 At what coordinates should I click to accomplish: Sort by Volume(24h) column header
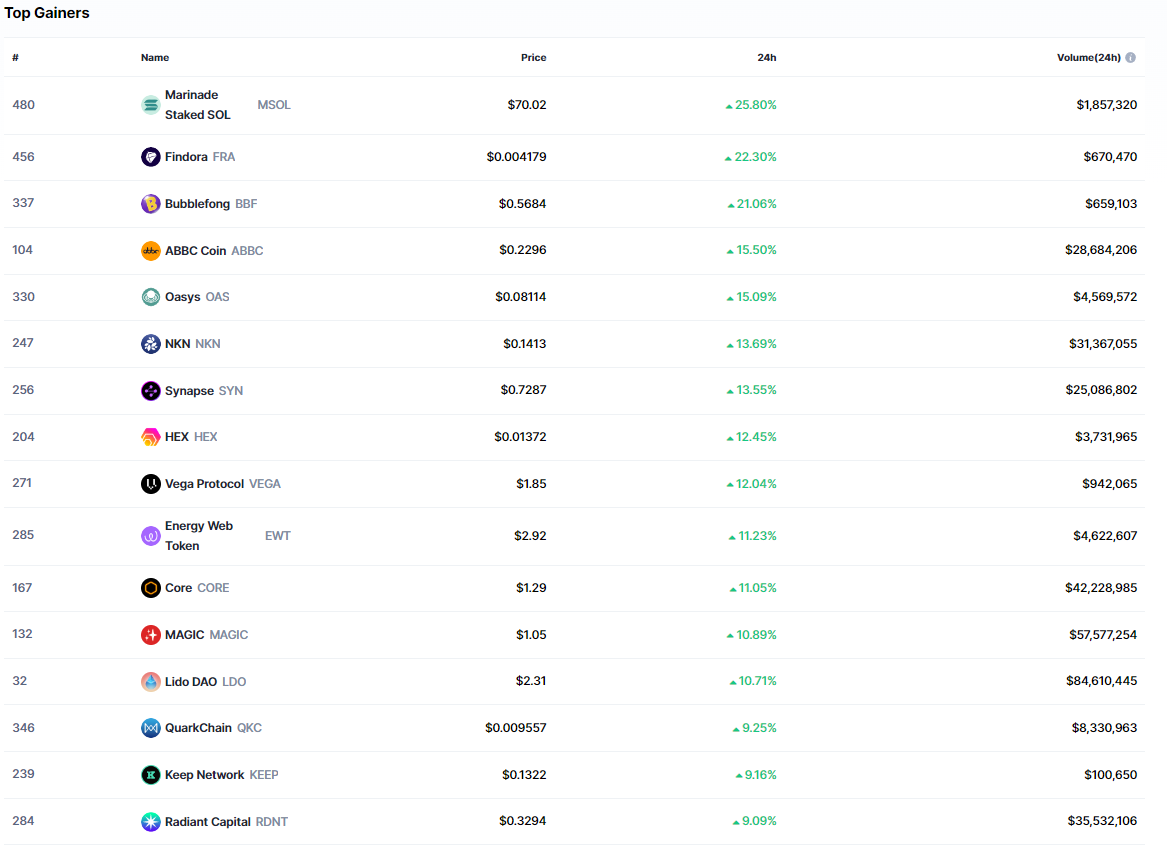1088,58
